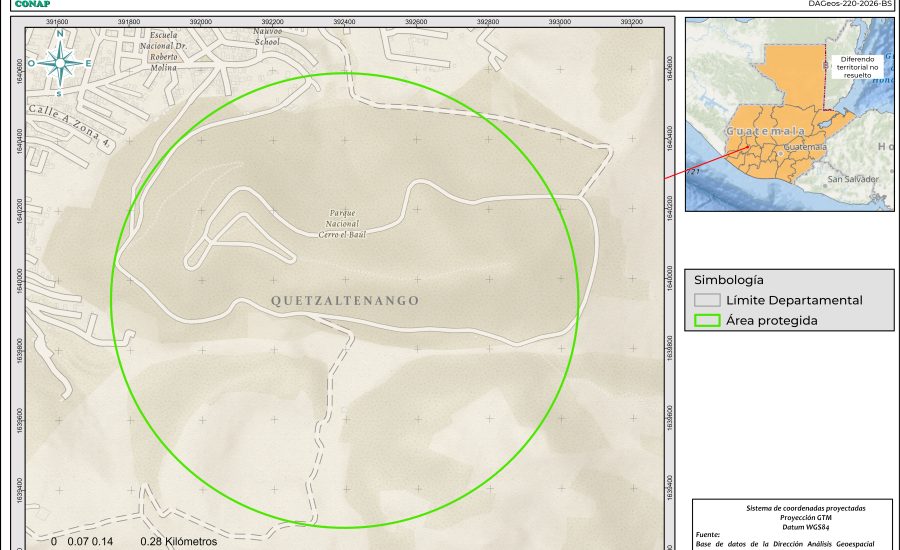Click the Diferendo territorial no resuelto note

point(856,66)
